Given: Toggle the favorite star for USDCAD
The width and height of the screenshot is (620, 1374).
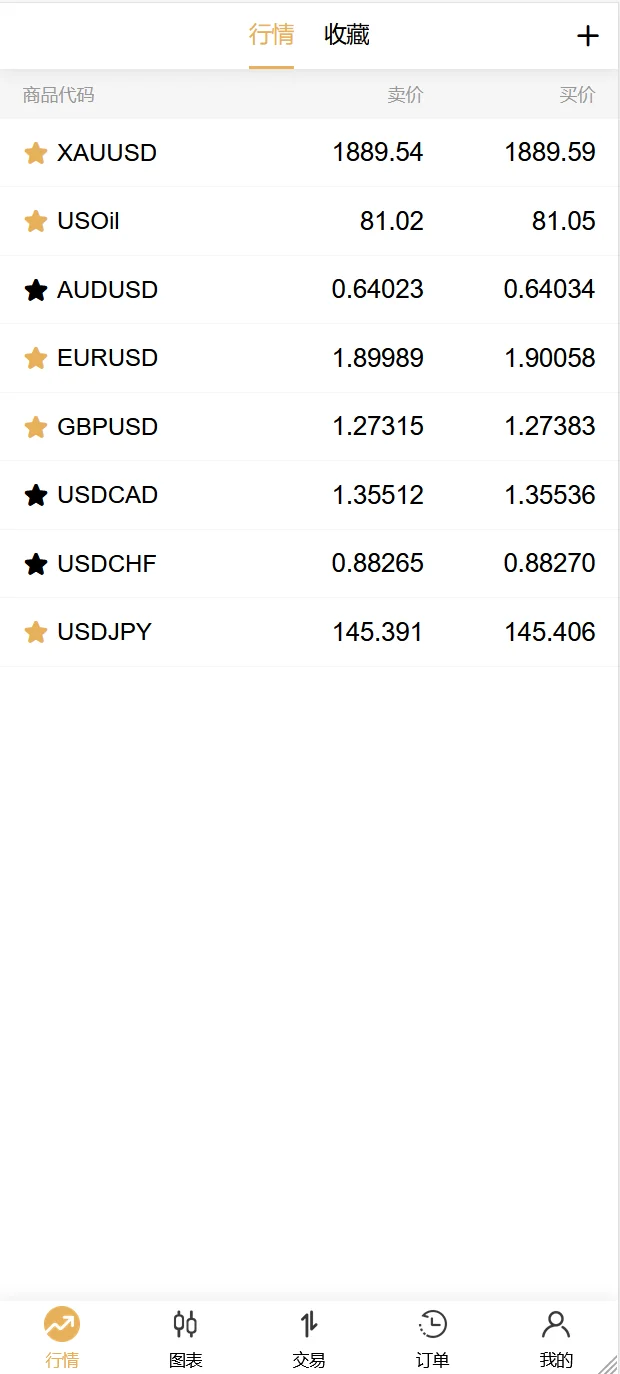Looking at the screenshot, I should tap(36, 495).
